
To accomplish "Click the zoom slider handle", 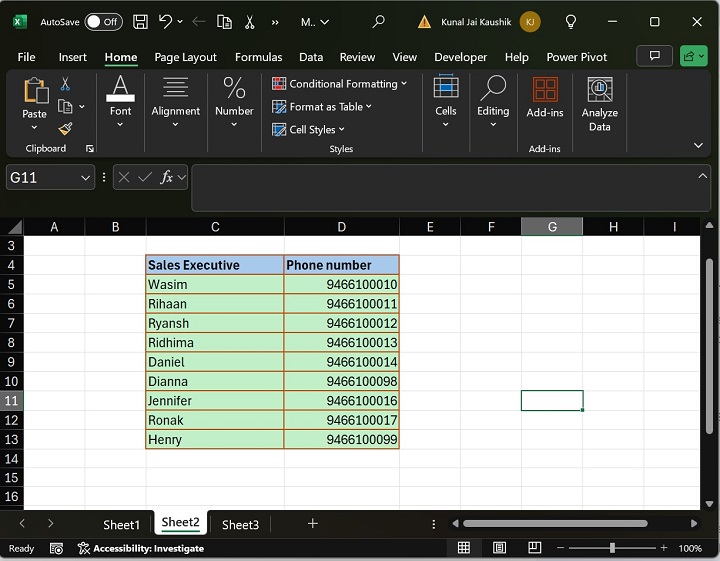I will coord(612,548).
